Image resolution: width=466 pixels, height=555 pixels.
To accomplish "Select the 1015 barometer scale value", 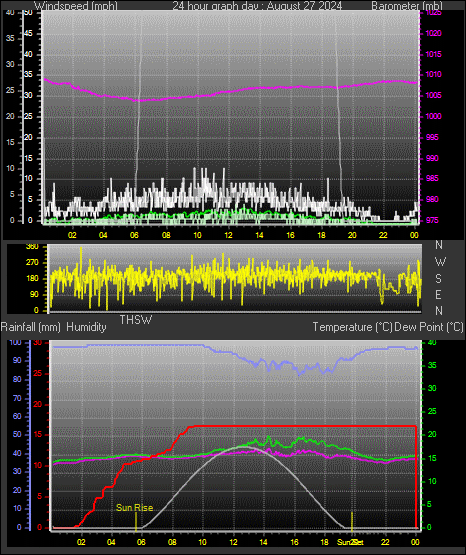I will (433, 54).
